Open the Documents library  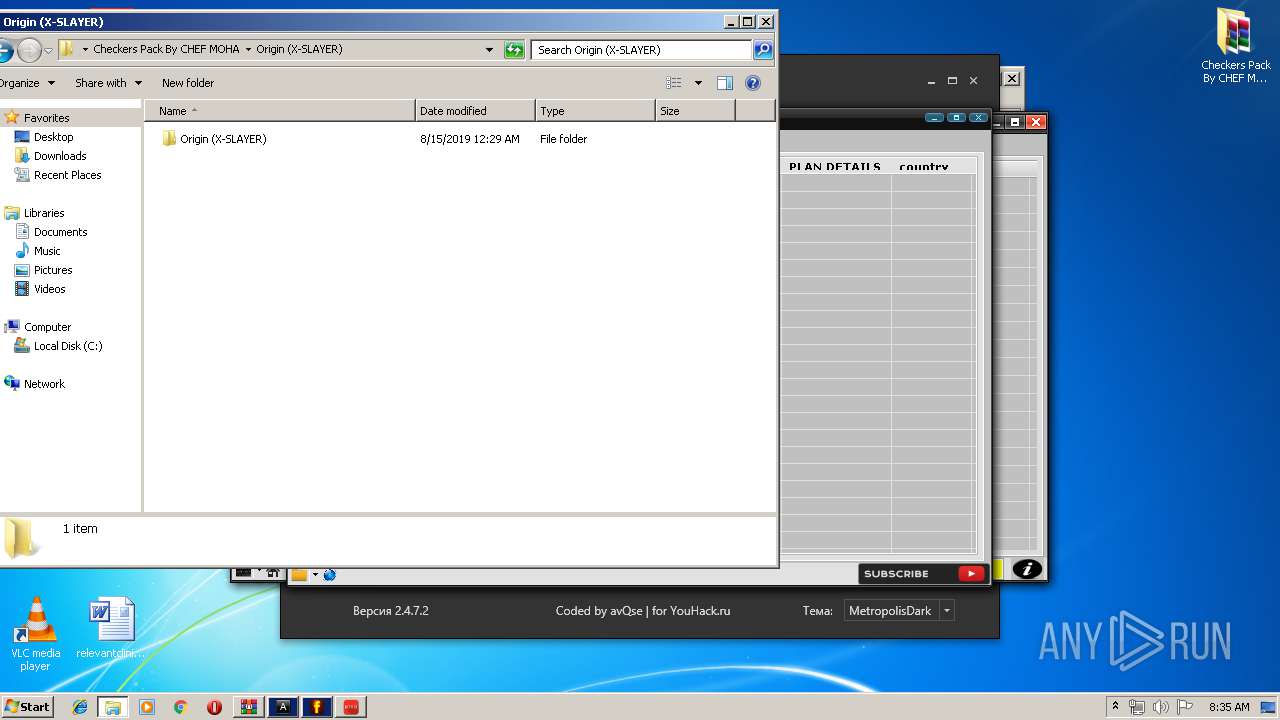tap(60, 232)
